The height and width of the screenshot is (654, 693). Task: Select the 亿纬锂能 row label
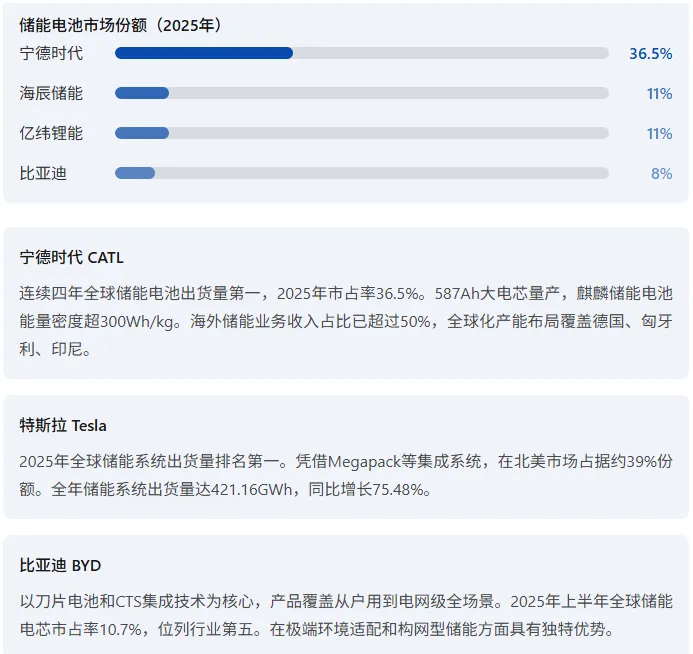tap(51, 133)
